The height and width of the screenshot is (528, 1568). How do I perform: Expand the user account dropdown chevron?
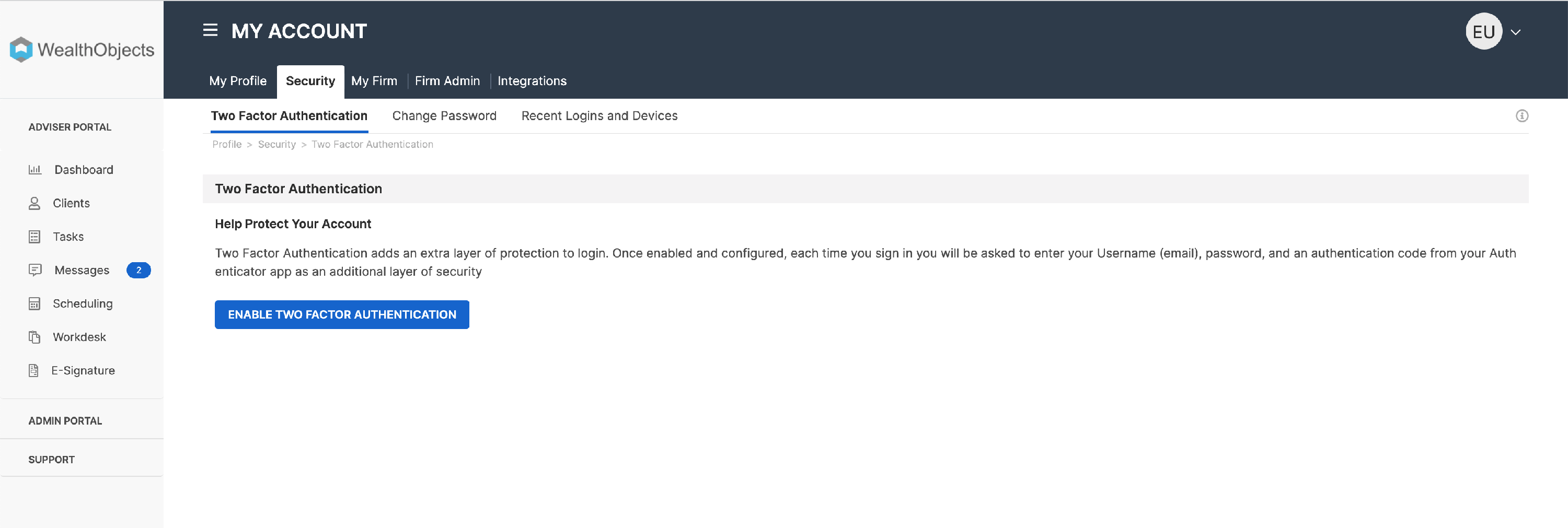(x=1516, y=32)
